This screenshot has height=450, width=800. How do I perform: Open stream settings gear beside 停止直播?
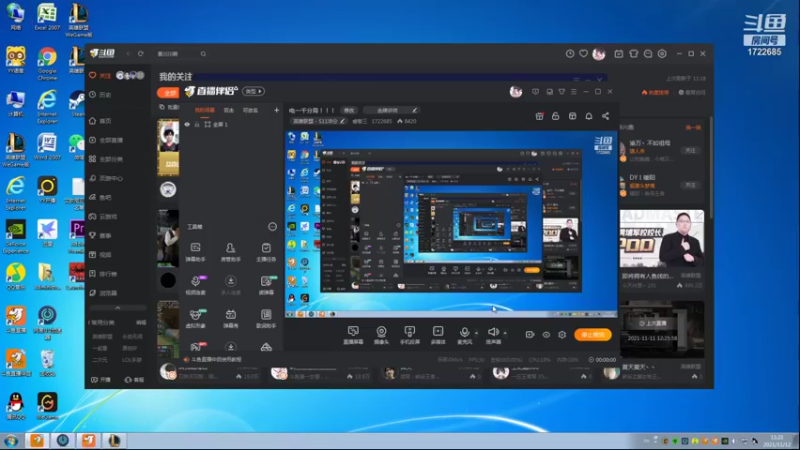tap(562, 335)
